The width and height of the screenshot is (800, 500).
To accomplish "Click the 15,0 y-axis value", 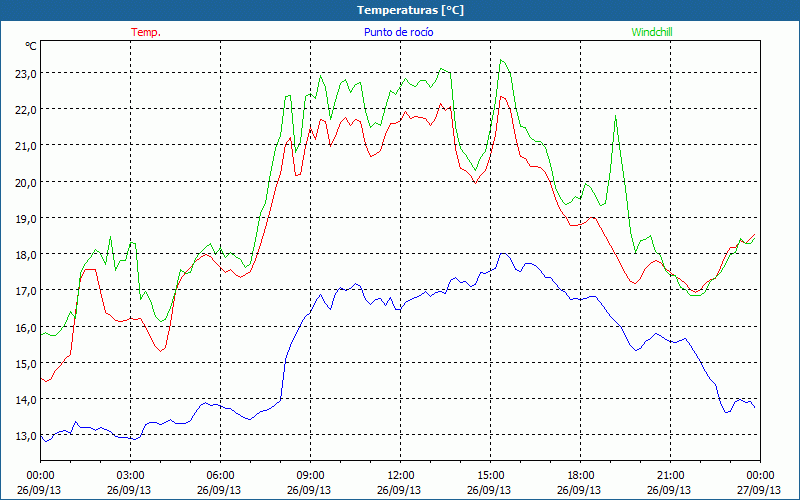I will pyautogui.click(x=26, y=363).
